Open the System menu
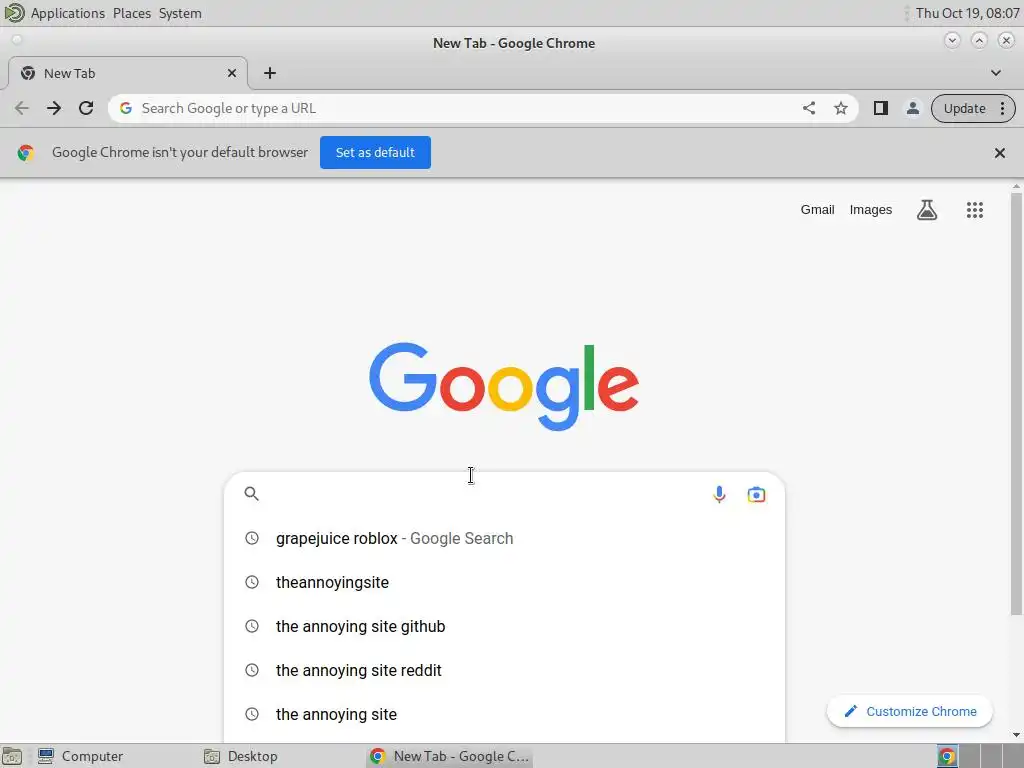The width and height of the screenshot is (1024, 768). click(180, 13)
